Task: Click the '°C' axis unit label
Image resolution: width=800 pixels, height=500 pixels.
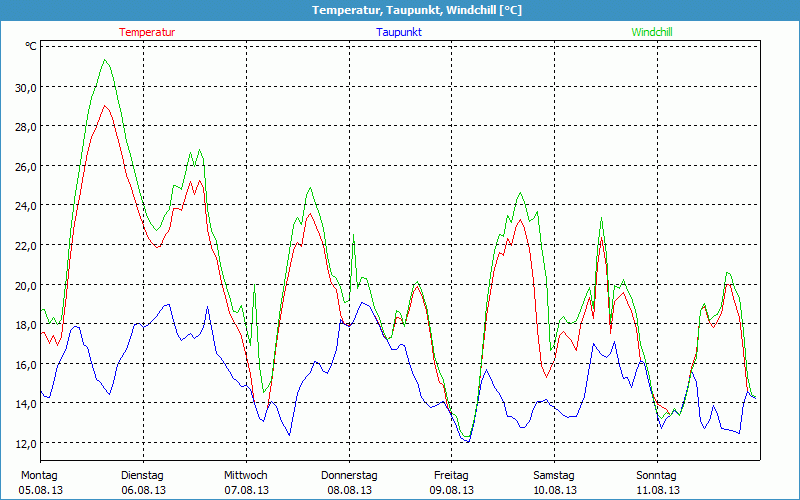Action: pos(31,46)
